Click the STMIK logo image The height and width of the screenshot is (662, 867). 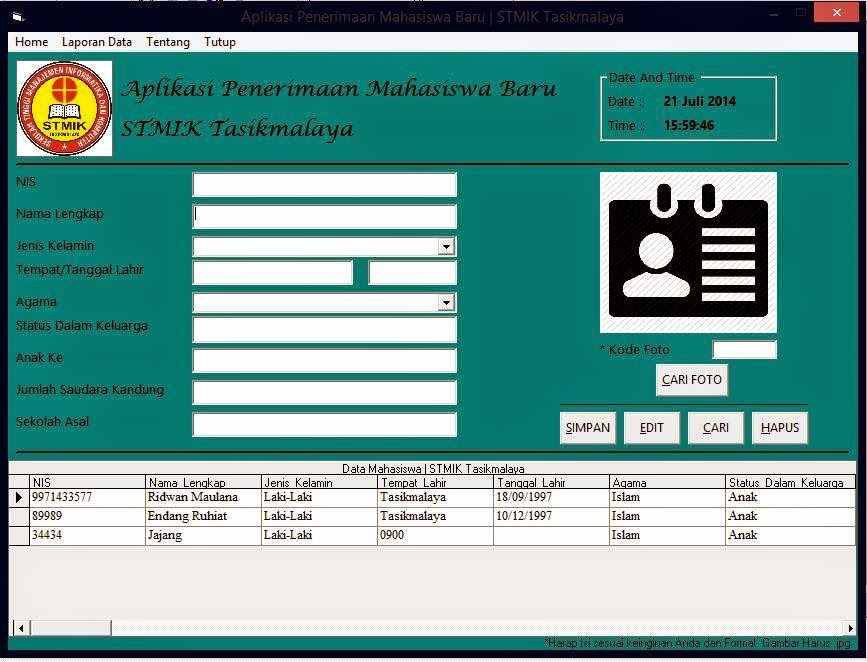tap(65, 108)
